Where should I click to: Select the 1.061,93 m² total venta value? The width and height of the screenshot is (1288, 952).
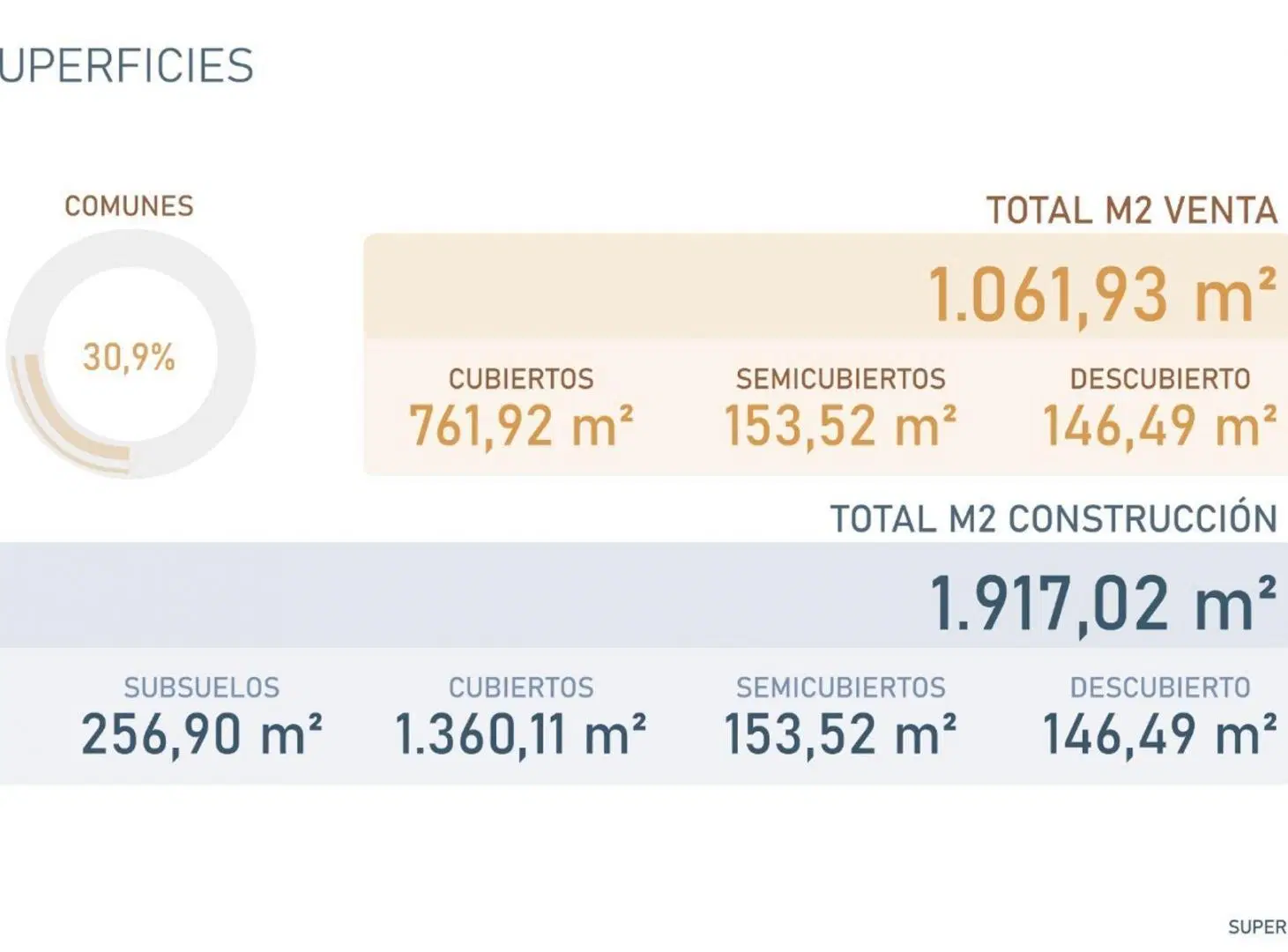tap(1103, 295)
